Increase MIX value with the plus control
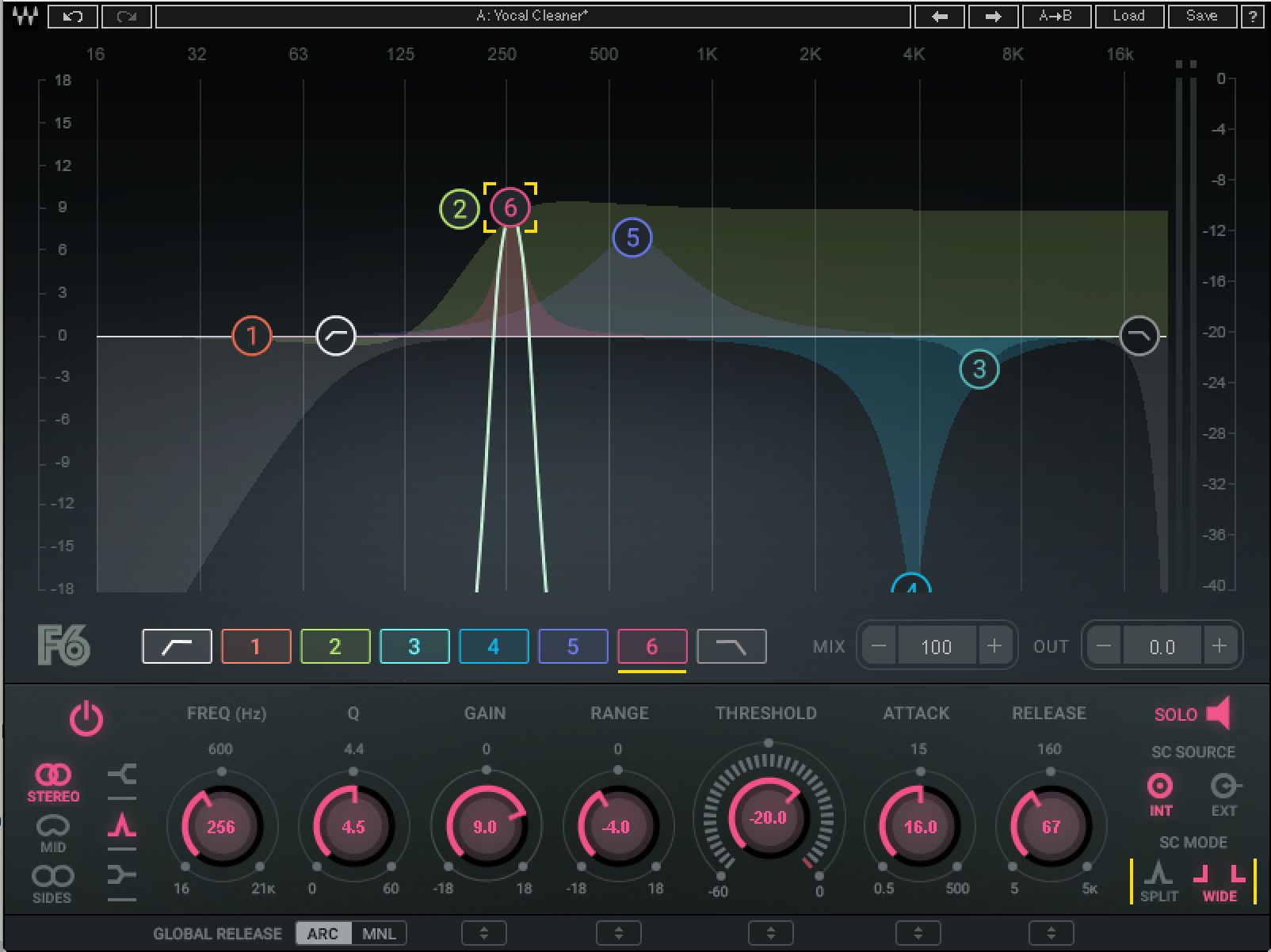1271x952 pixels. [995, 645]
